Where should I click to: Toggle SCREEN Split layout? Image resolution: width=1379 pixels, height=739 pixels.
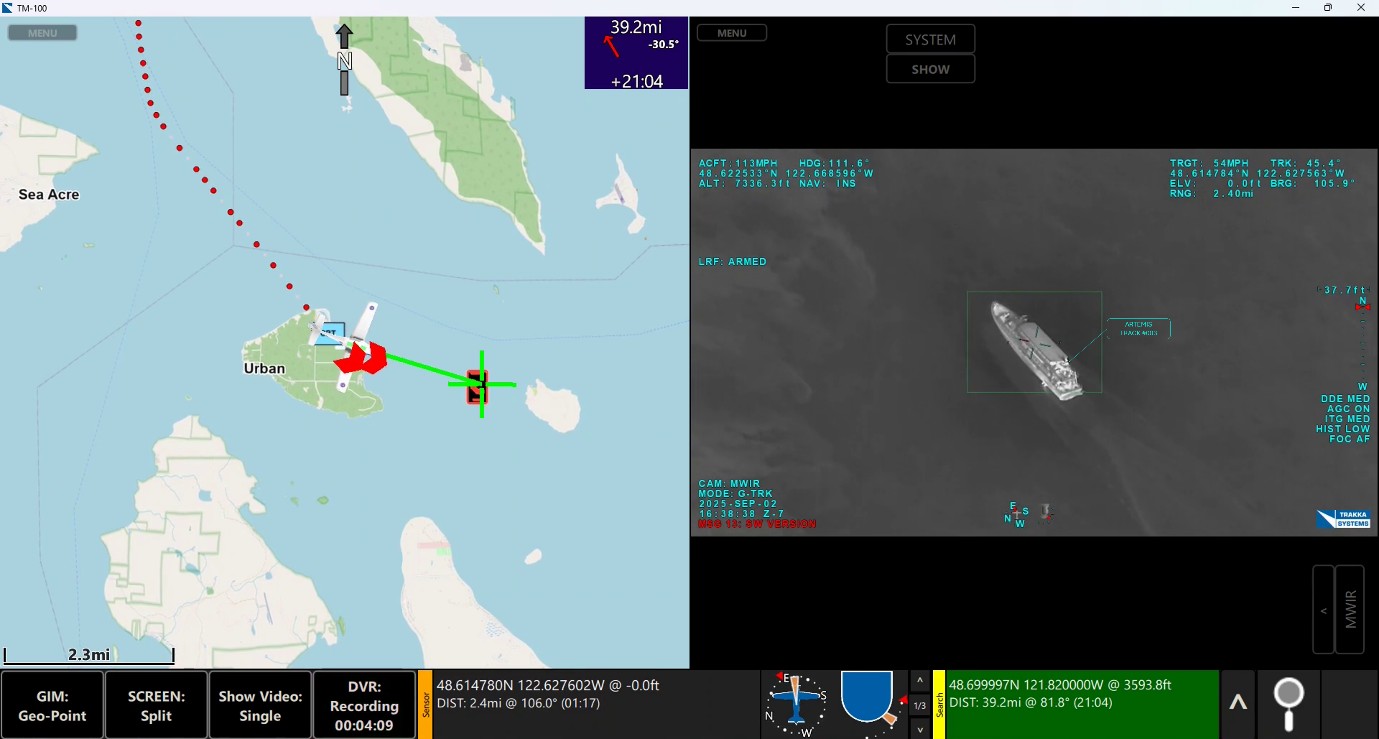(156, 705)
